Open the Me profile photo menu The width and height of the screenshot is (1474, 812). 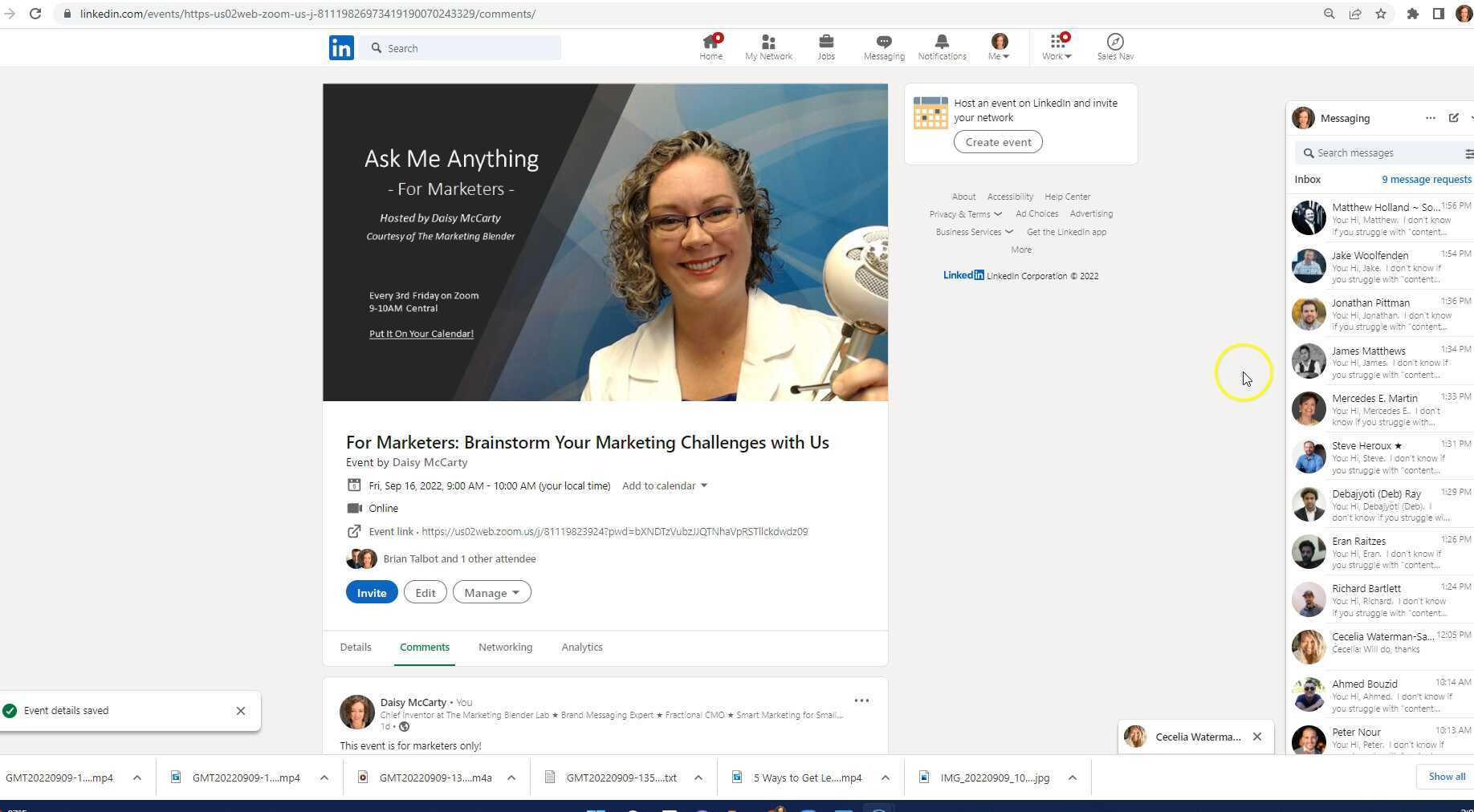pyautogui.click(x=998, y=42)
